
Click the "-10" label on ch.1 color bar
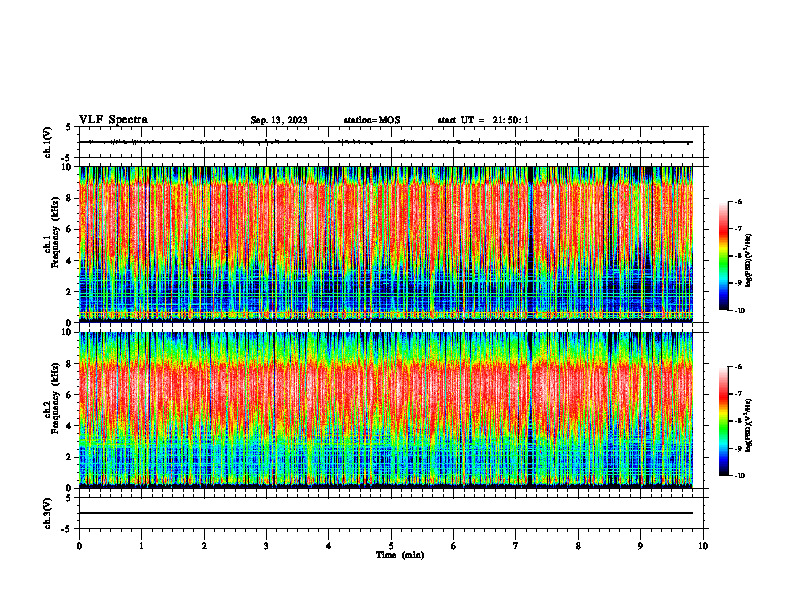click(x=740, y=311)
